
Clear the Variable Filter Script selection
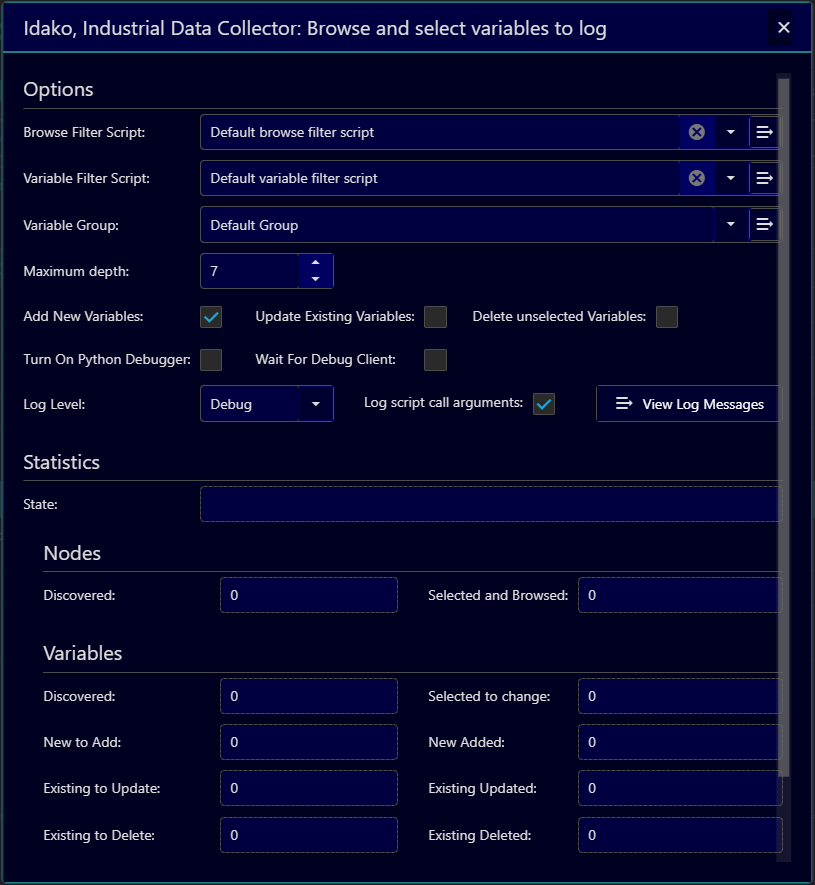tap(697, 177)
